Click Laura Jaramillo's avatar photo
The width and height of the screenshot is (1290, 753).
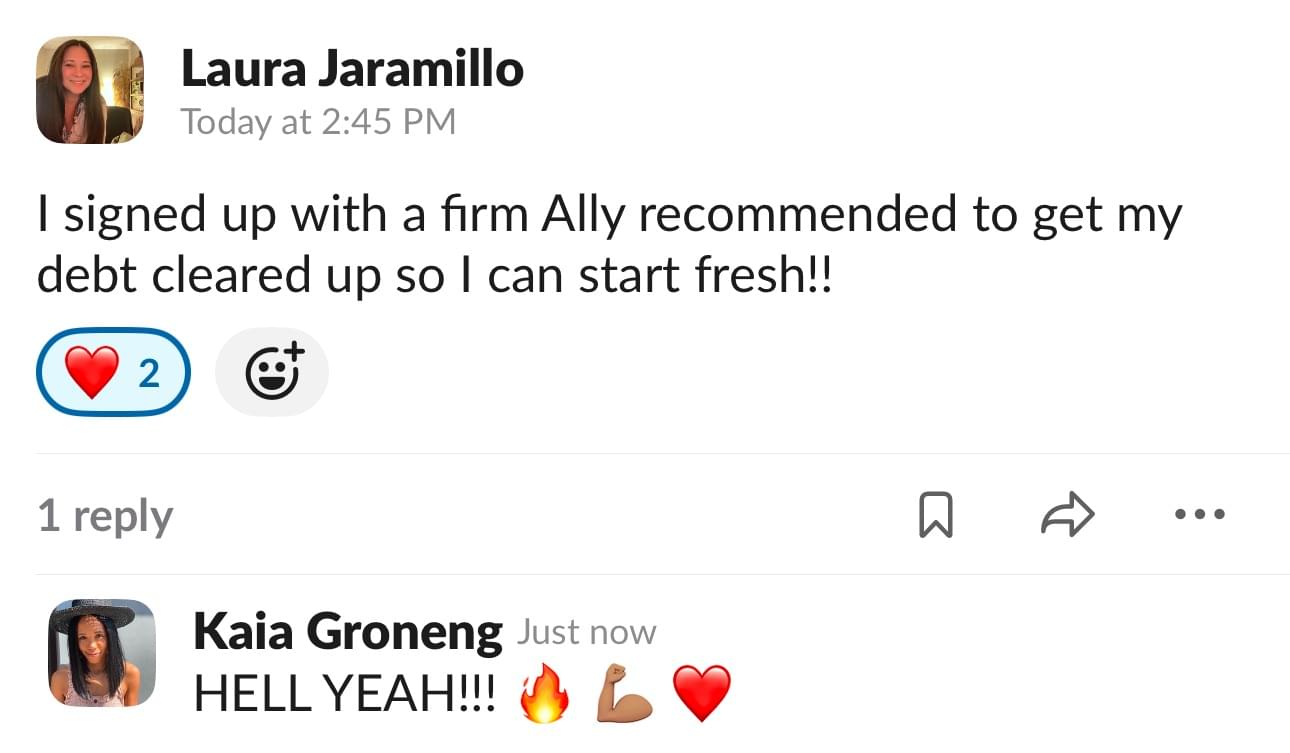[90, 90]
